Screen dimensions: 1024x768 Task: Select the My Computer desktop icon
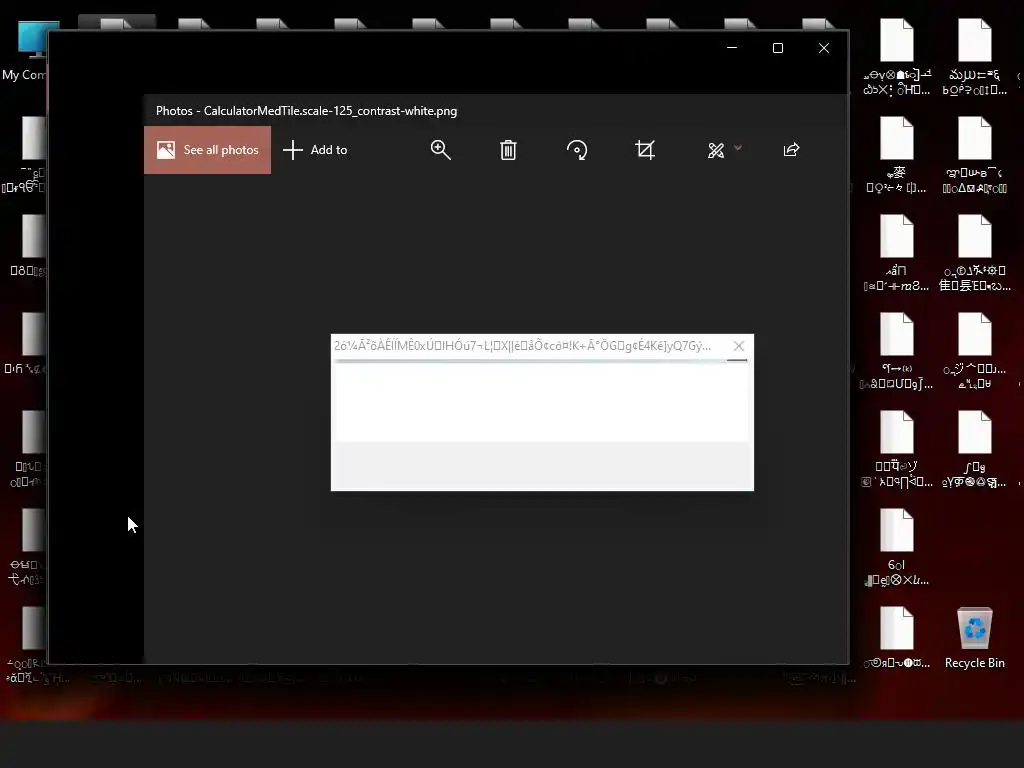pos(26,51)
